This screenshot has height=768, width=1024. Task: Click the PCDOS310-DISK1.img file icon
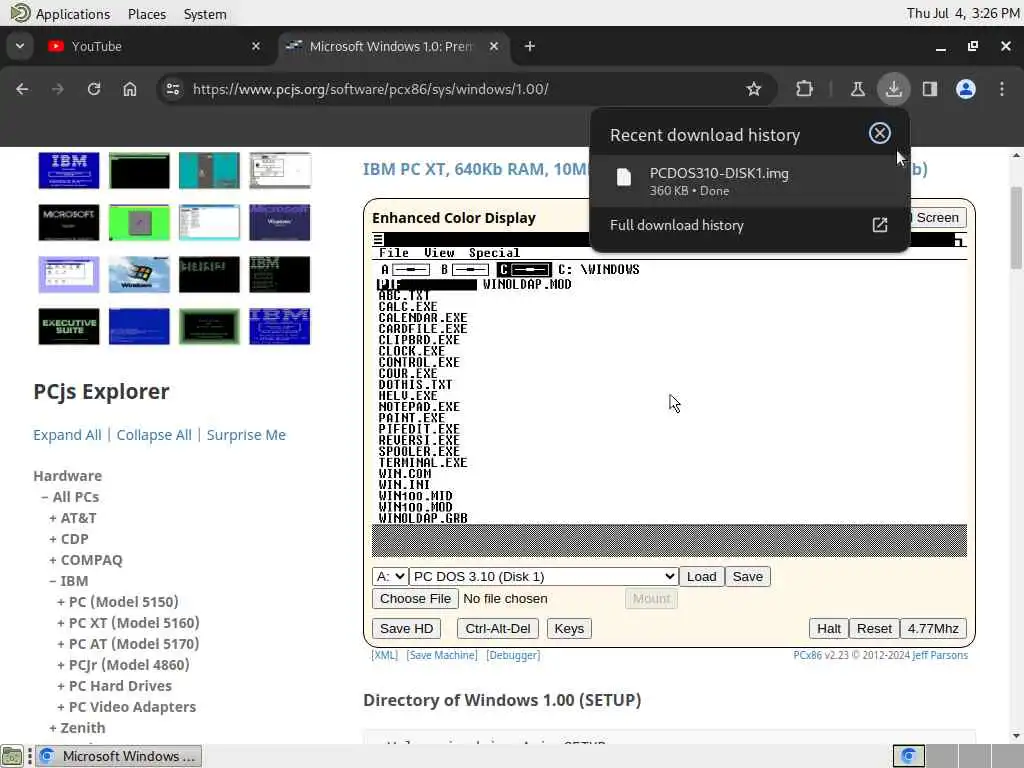(x=624, y=177)
